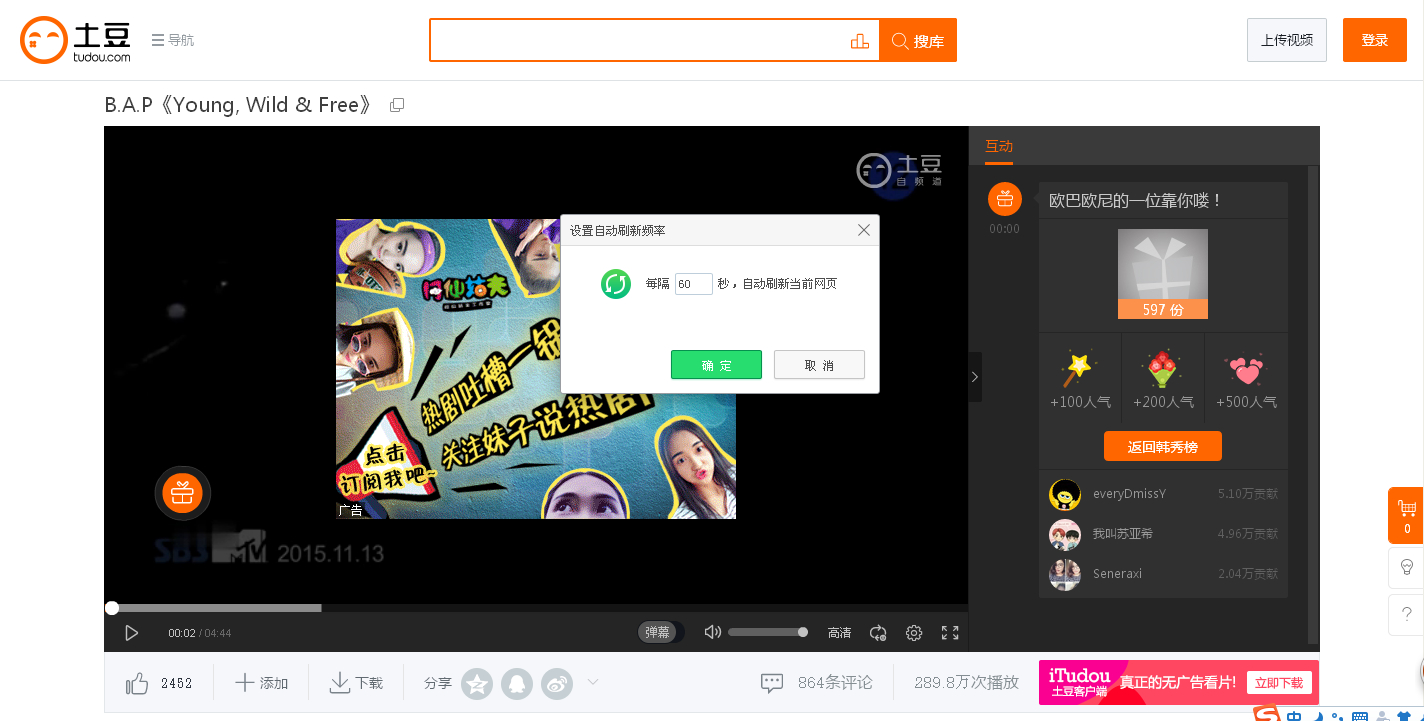Click the 添加 add button
Screen dimensions: 1424x721
261,683
